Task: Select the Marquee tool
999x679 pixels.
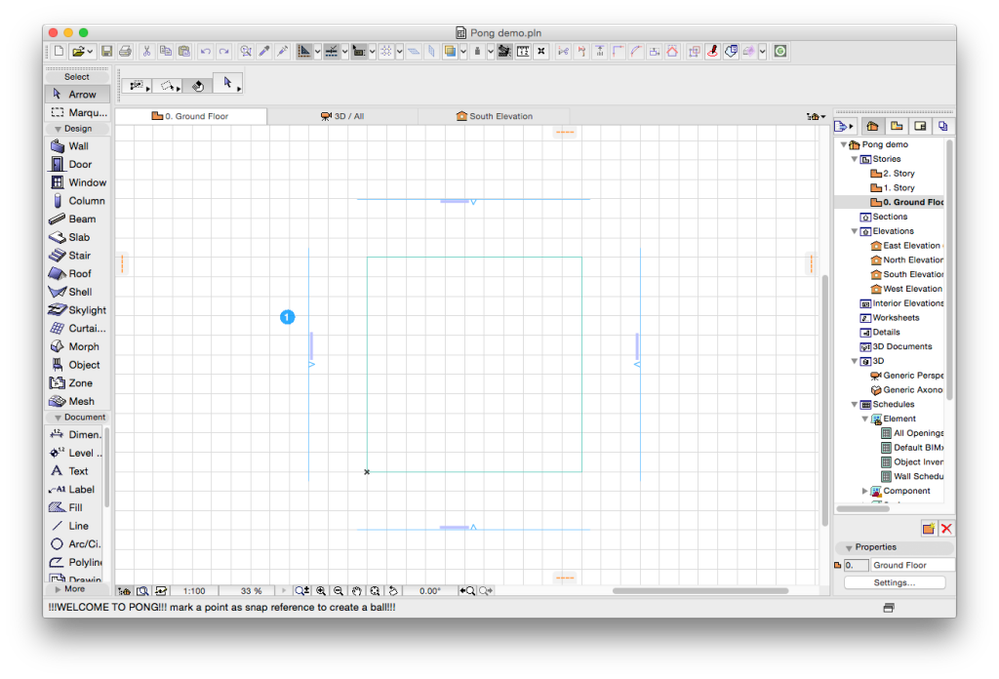Action: tap(77, 113)
